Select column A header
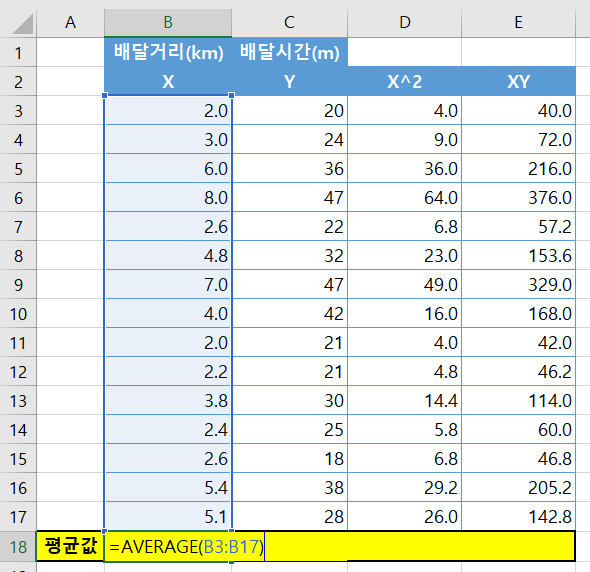Image resolution: width=590 pixels, height=572 pixels. (x=70, y=23)
